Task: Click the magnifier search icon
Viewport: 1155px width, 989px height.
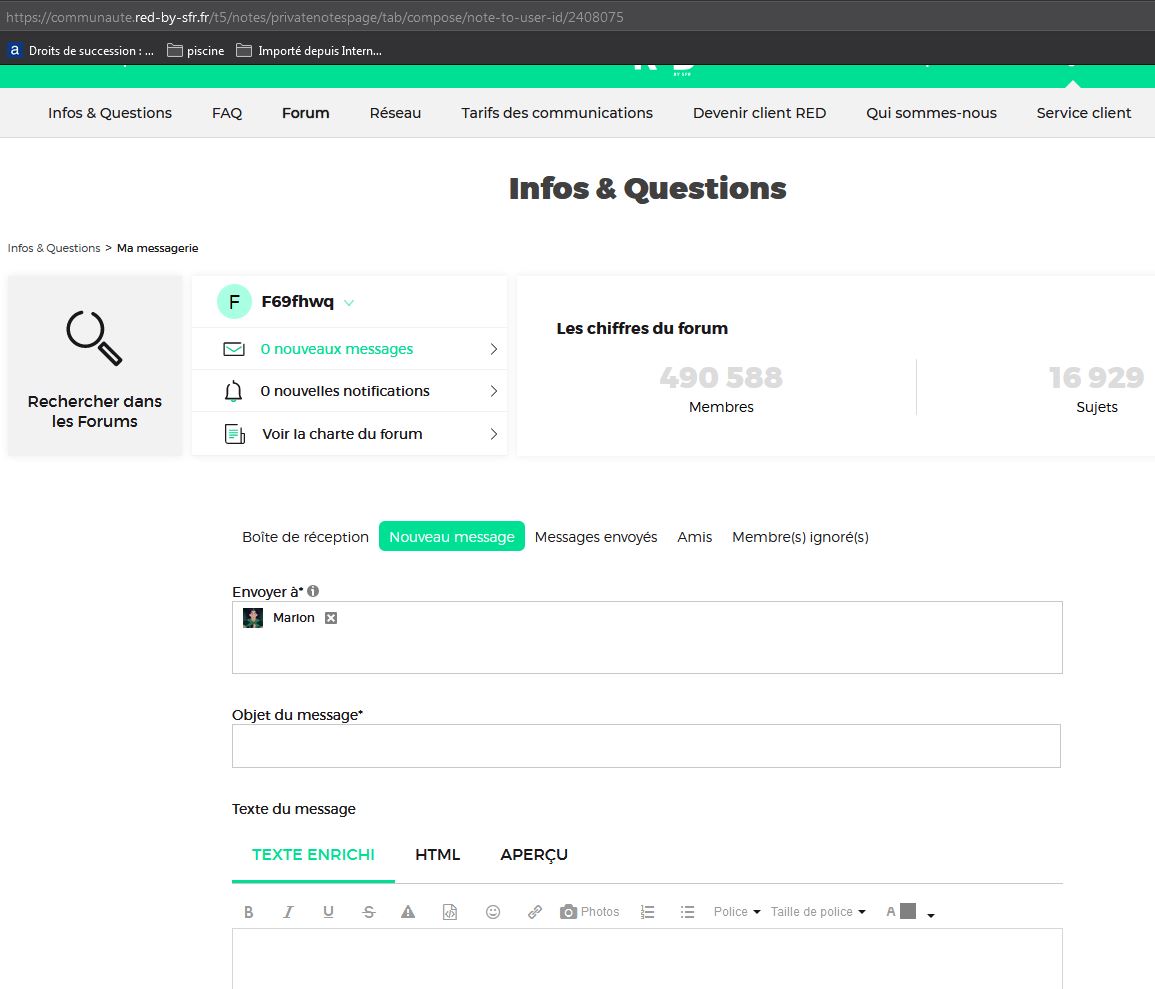Action: (94, 338)
